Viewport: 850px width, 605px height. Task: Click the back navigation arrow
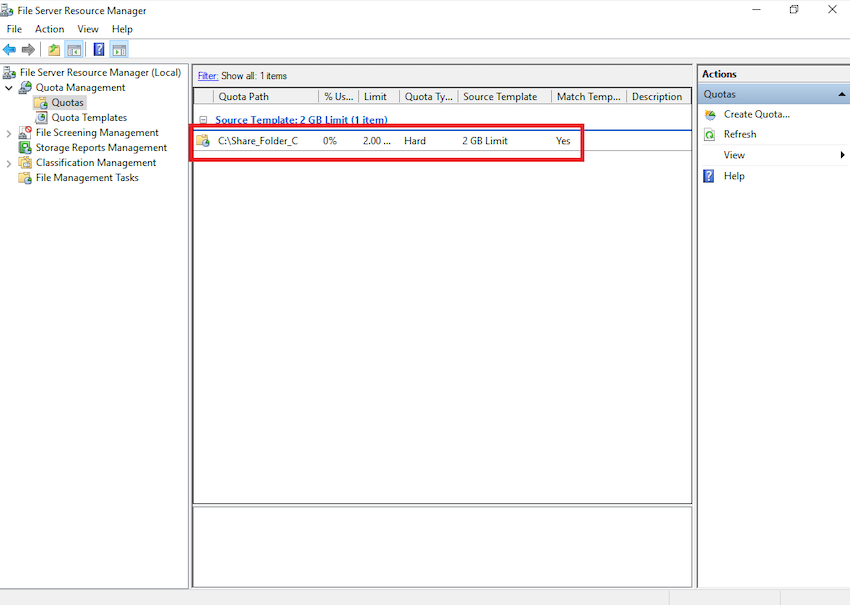point(10,49)
